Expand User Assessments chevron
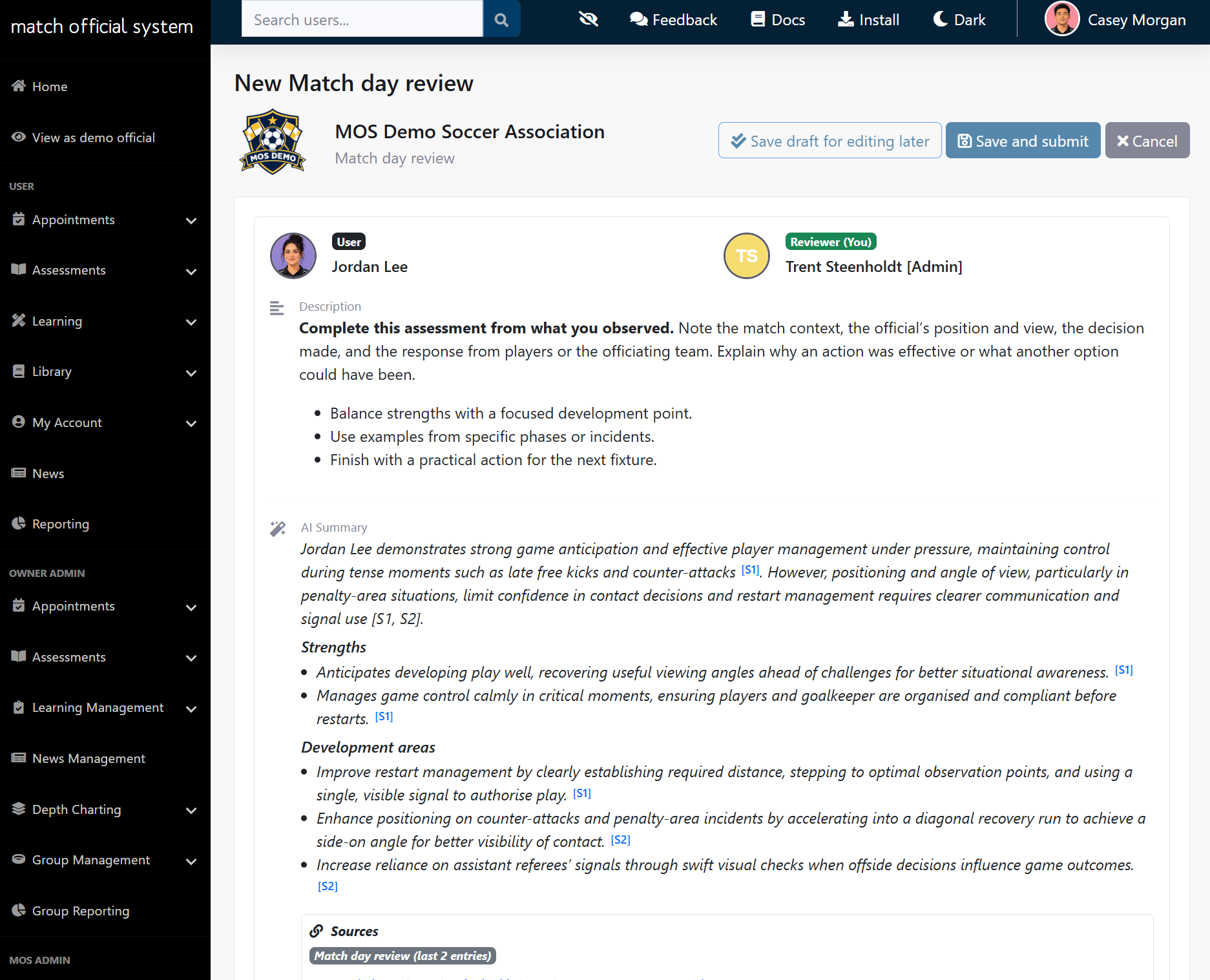The image size is (1210, 980). (191, 271)
